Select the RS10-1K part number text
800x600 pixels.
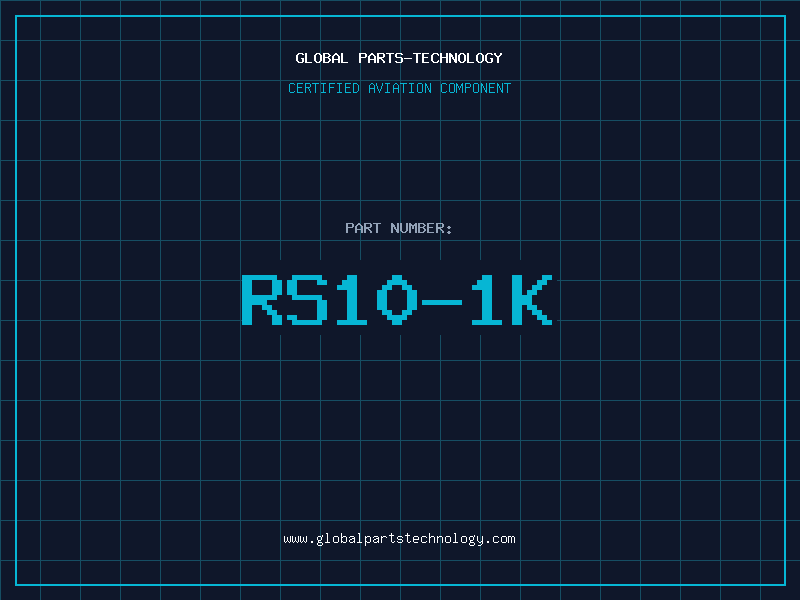coord(396,300)
